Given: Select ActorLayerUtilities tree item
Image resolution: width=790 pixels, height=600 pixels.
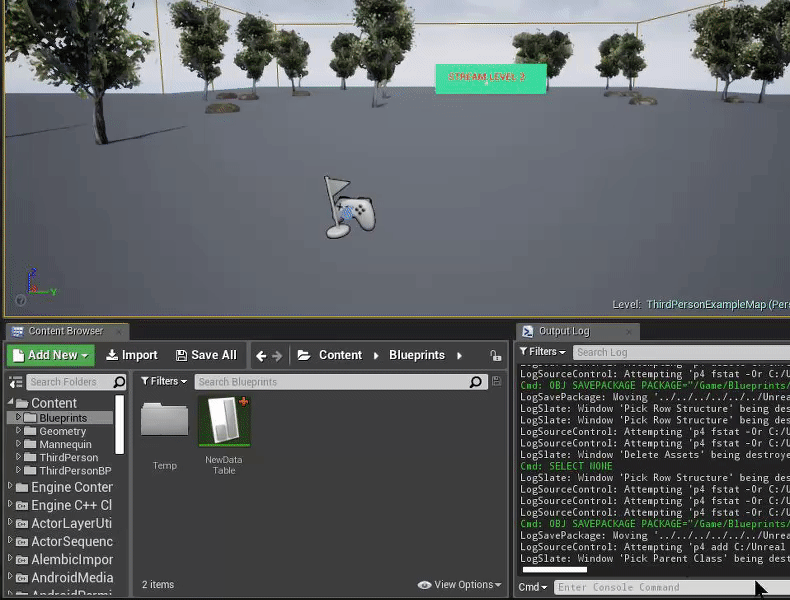Looking at the screenshot, I should tap(72, 523).
